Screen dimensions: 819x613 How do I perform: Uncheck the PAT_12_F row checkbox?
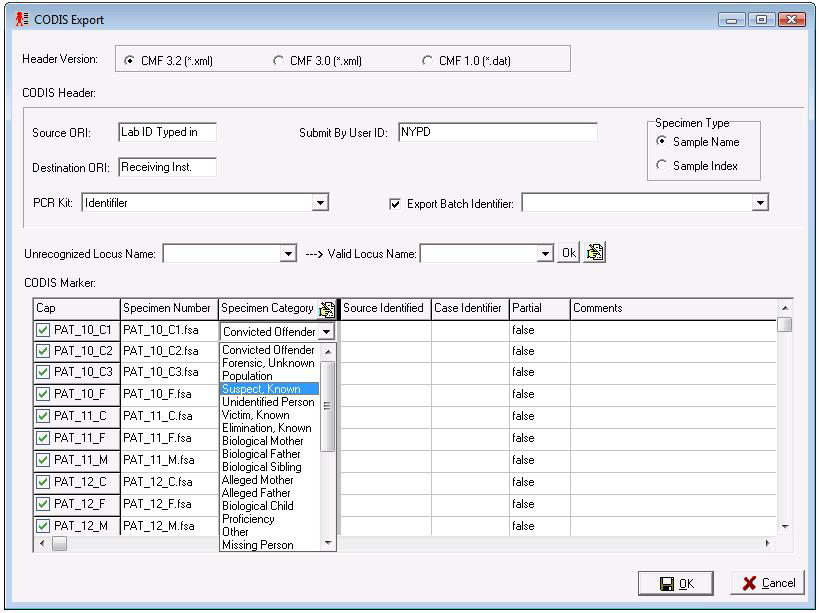(x=43, y=504)
